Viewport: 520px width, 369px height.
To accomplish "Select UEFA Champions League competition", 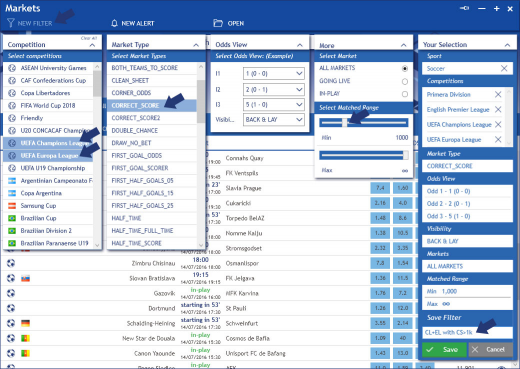I will tap(48, 143).
